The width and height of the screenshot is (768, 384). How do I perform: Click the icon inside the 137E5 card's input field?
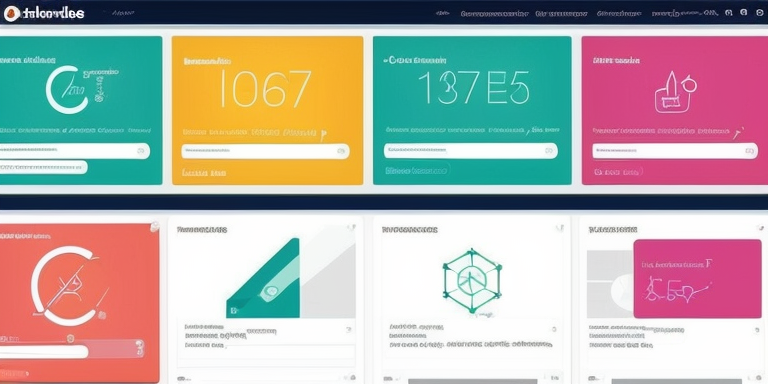(549, 151)
